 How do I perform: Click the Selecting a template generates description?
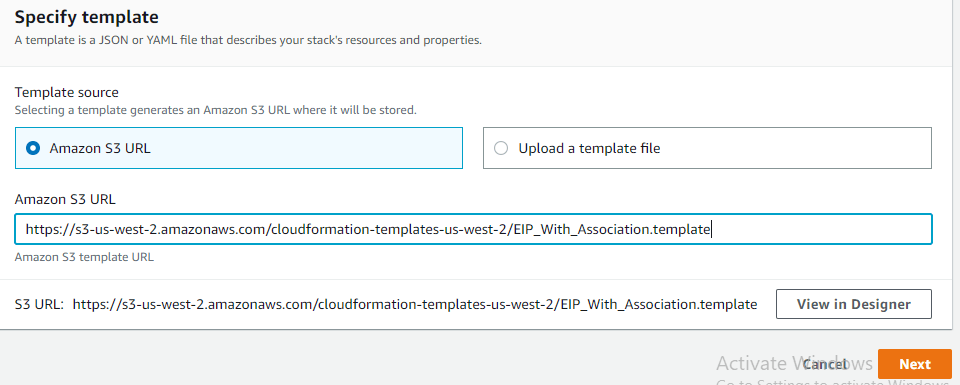coord(216,111)
